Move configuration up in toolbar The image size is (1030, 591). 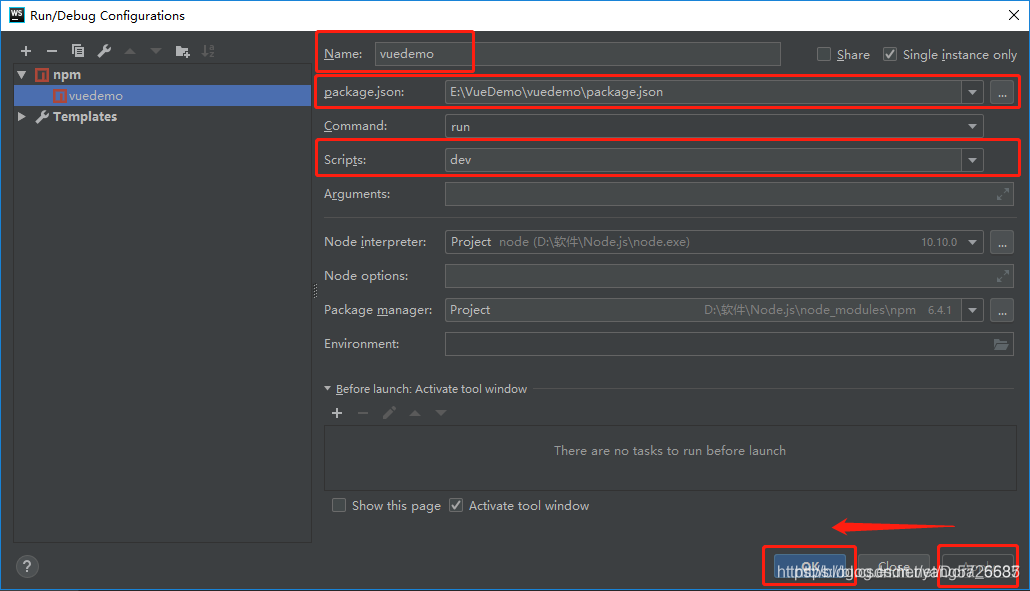pos(130,51)
